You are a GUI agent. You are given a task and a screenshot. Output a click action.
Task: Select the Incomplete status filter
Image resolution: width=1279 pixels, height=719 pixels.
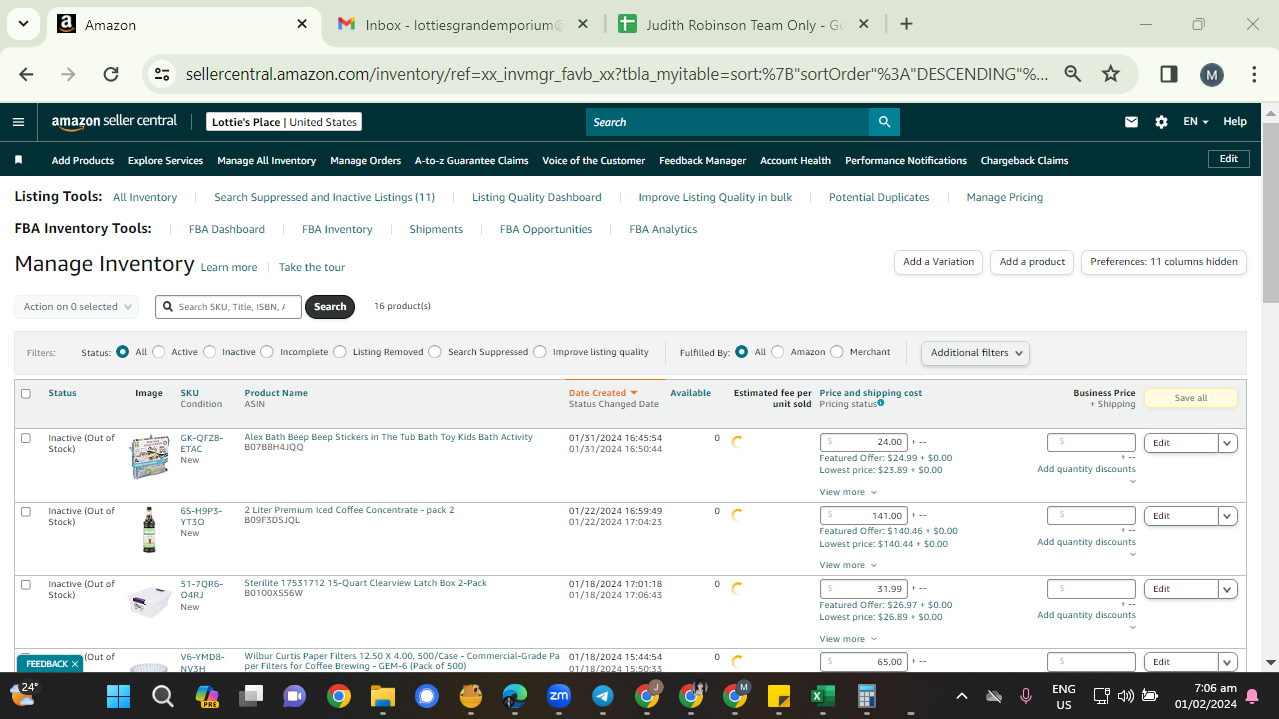pos(269,352)
